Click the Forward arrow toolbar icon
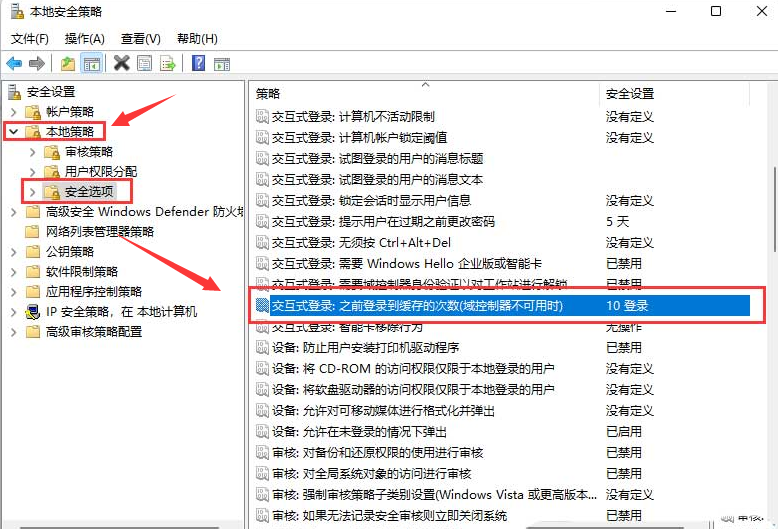 37,64
